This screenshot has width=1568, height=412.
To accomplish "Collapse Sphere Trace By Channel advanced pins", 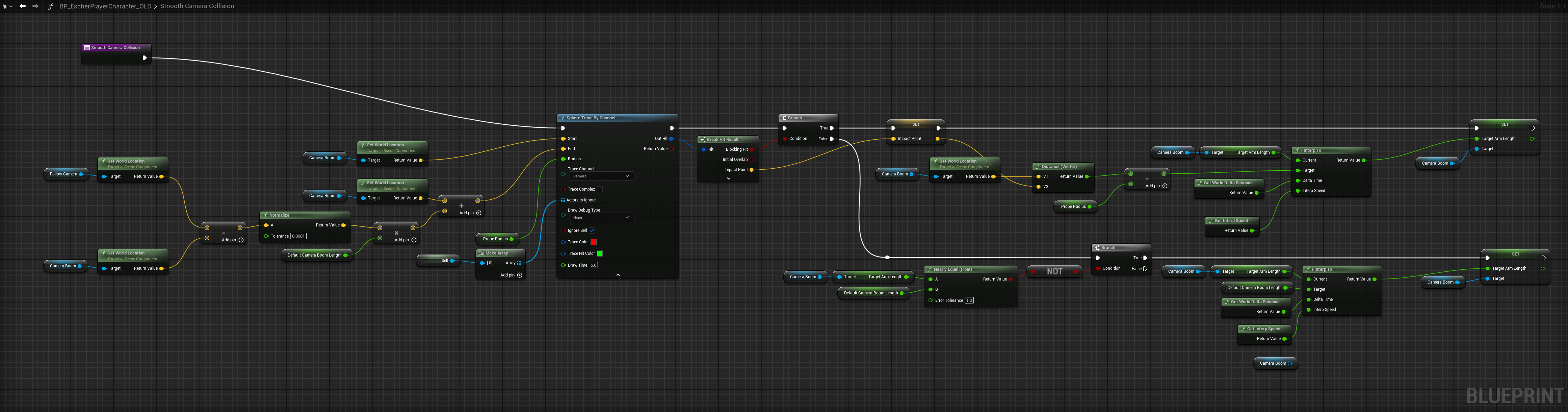I will [x=618, y=275].
